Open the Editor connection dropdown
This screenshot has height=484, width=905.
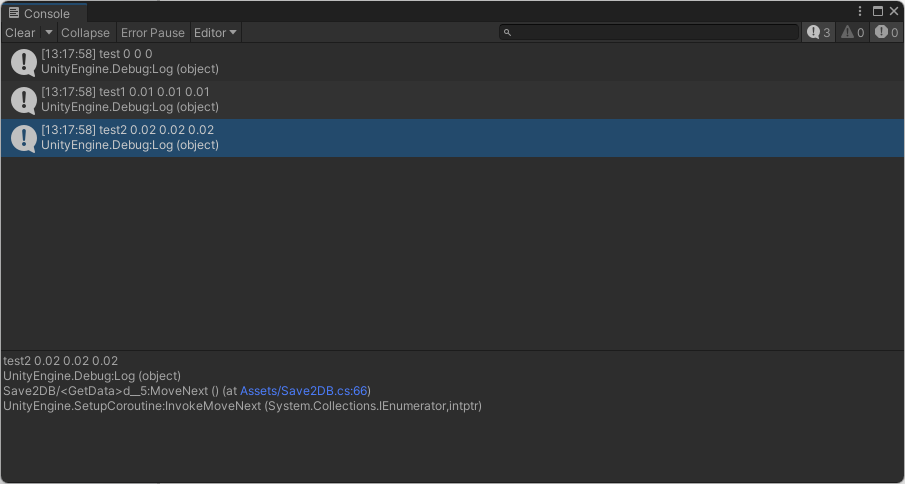pos(215,33)
